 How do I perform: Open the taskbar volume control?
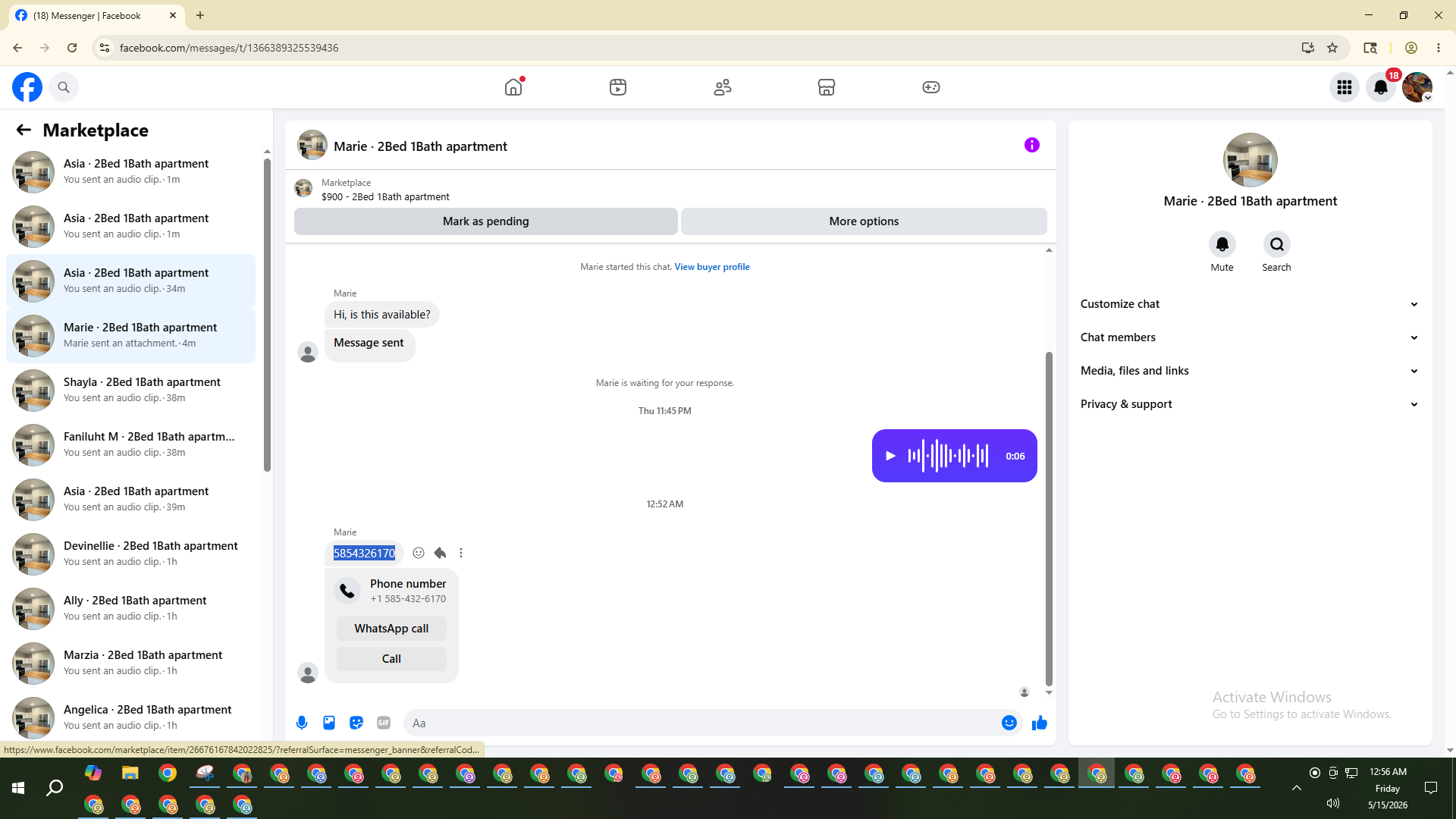1332,803
